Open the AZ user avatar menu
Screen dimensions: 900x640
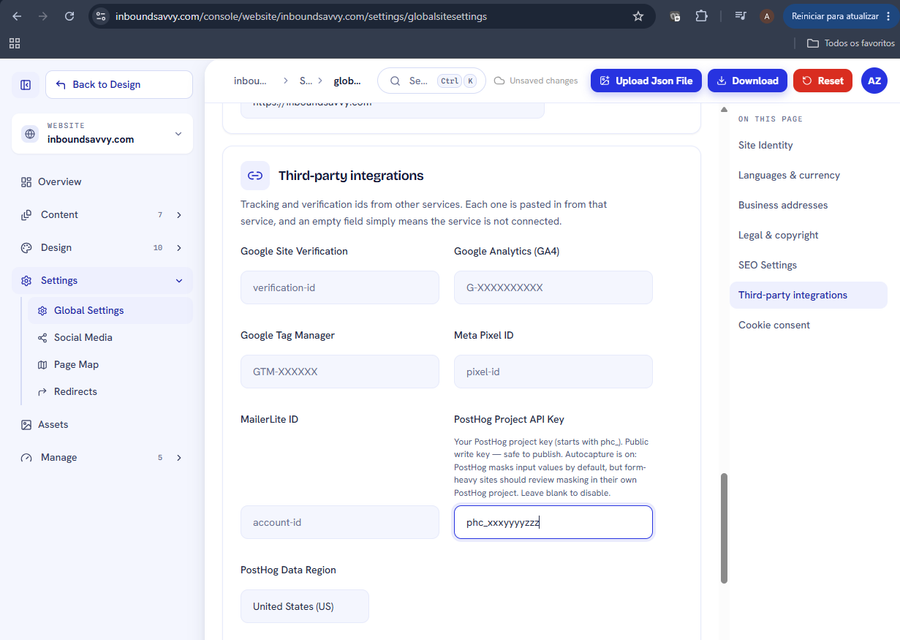click(874, 81)
